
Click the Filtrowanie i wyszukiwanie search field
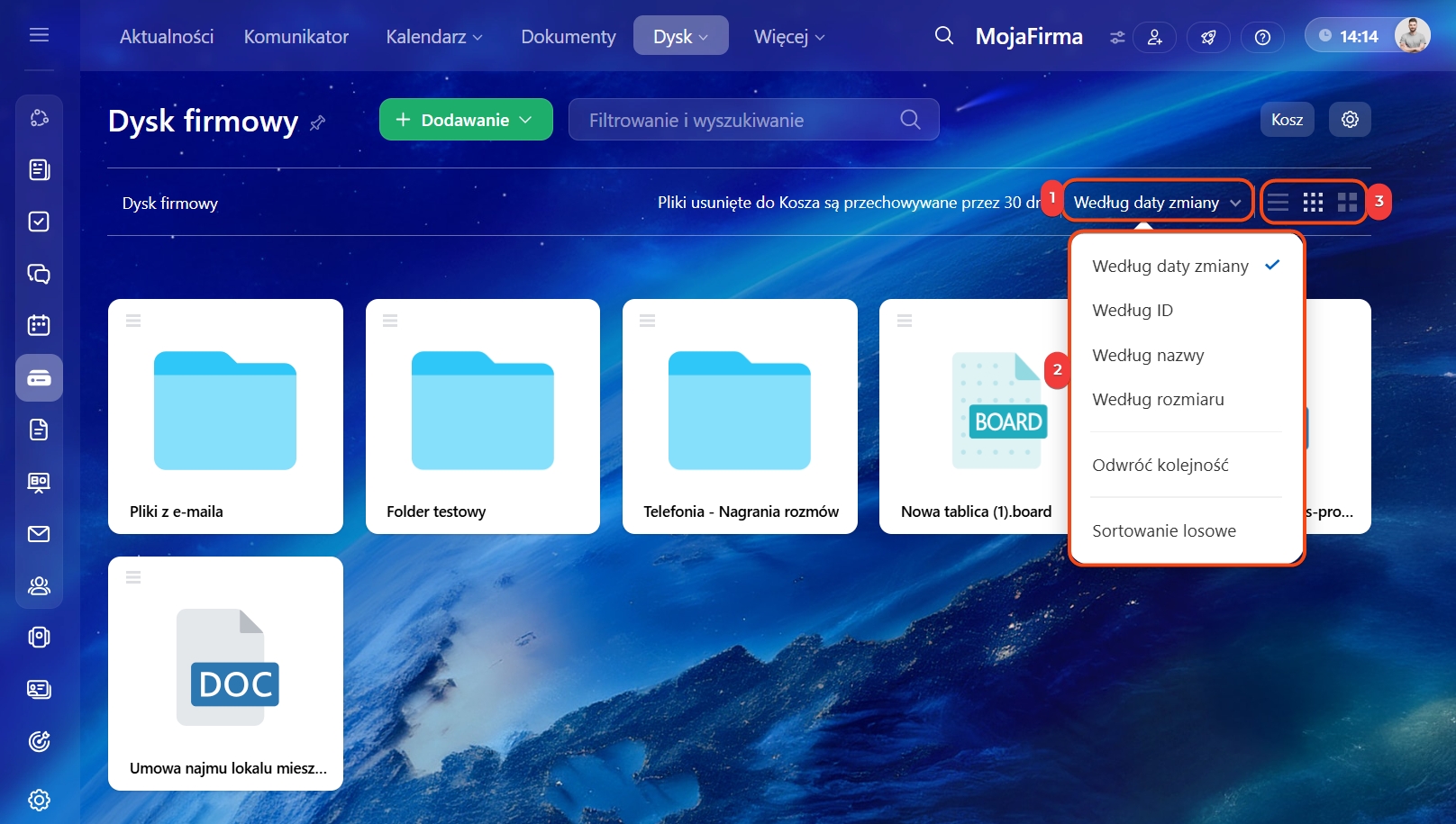tap(739, 120)
